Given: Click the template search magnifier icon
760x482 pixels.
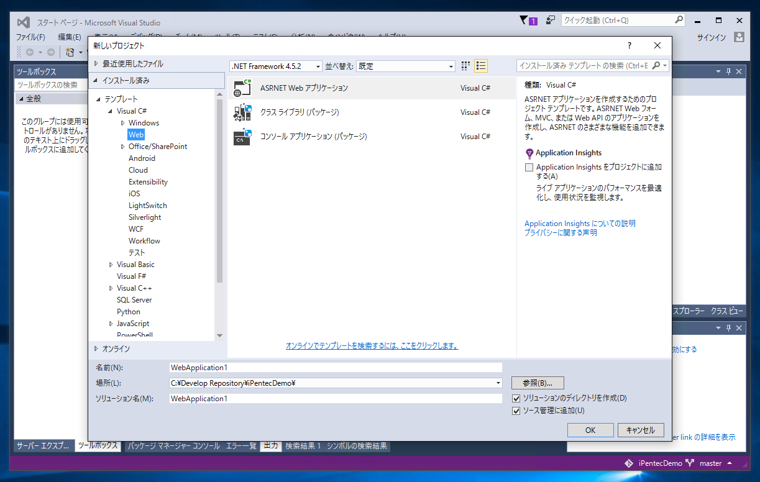Looking at the screenshot, I should tap(656, 65).
